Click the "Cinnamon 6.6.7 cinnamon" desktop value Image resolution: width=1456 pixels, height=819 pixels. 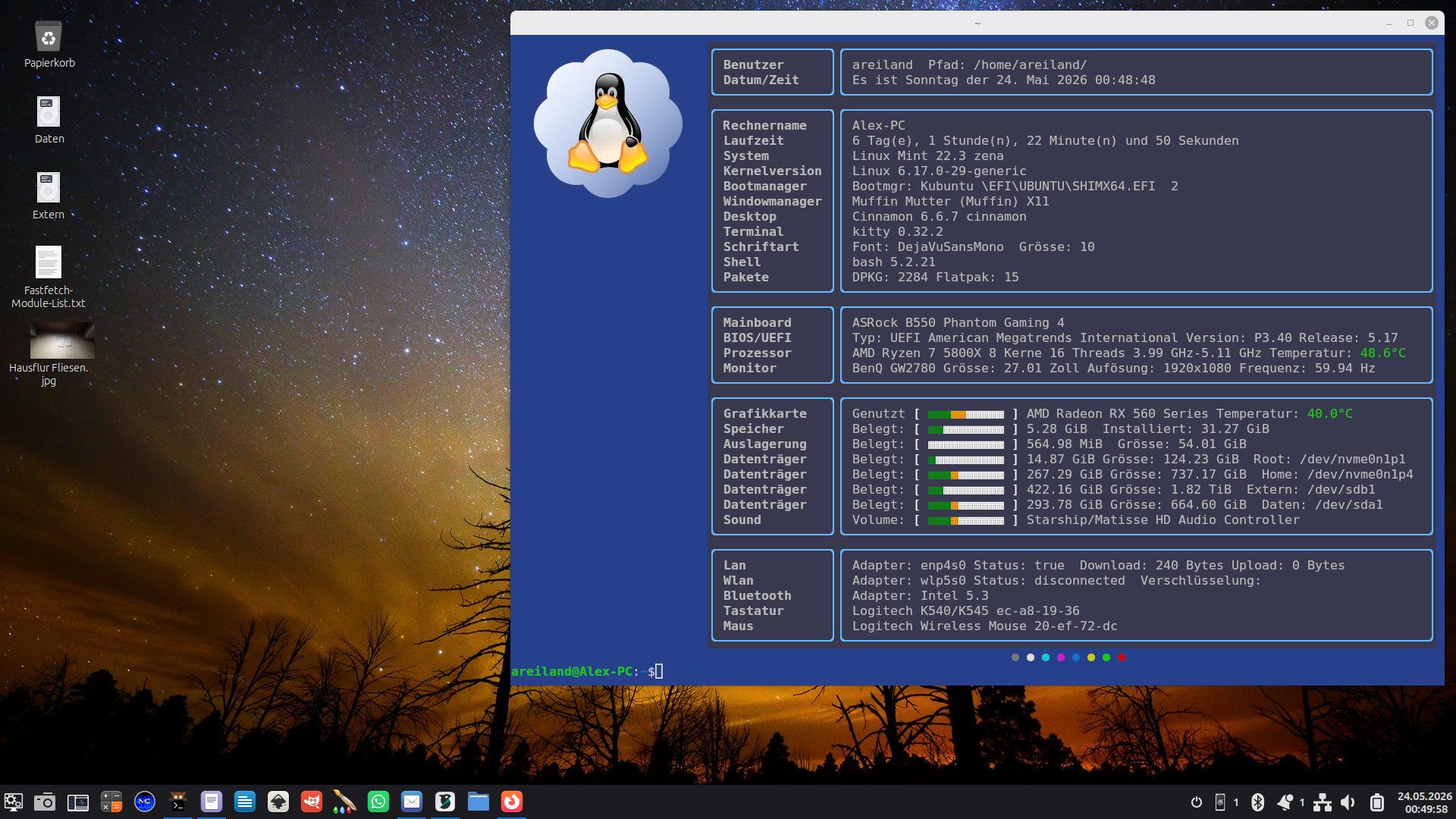click(x=939, y=217)
